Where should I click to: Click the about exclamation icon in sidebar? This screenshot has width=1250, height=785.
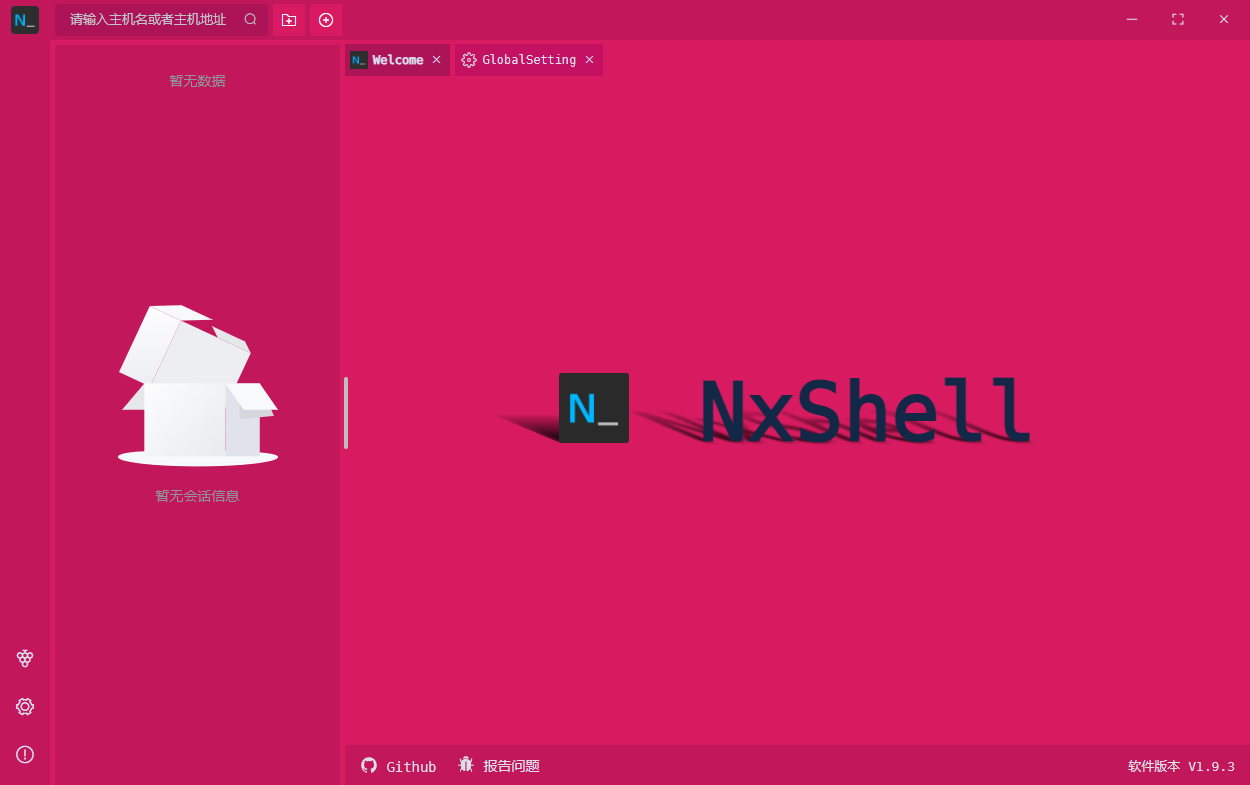[x=25, y=754]
